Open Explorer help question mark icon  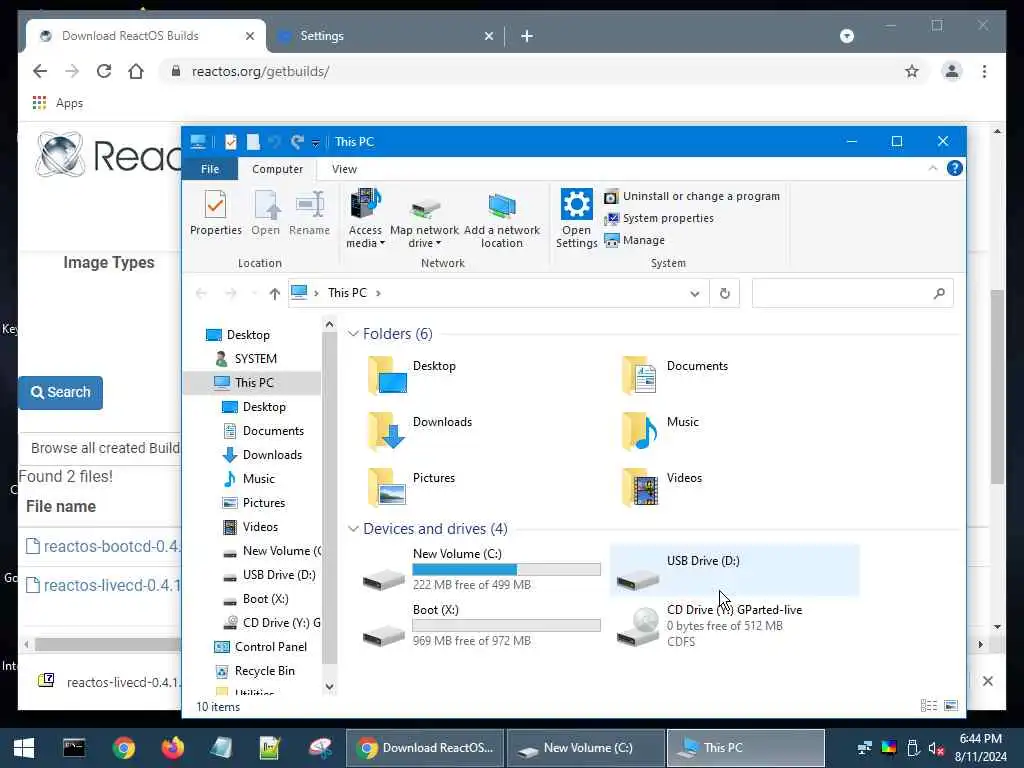pyautogui.click(x=955, y=168)
